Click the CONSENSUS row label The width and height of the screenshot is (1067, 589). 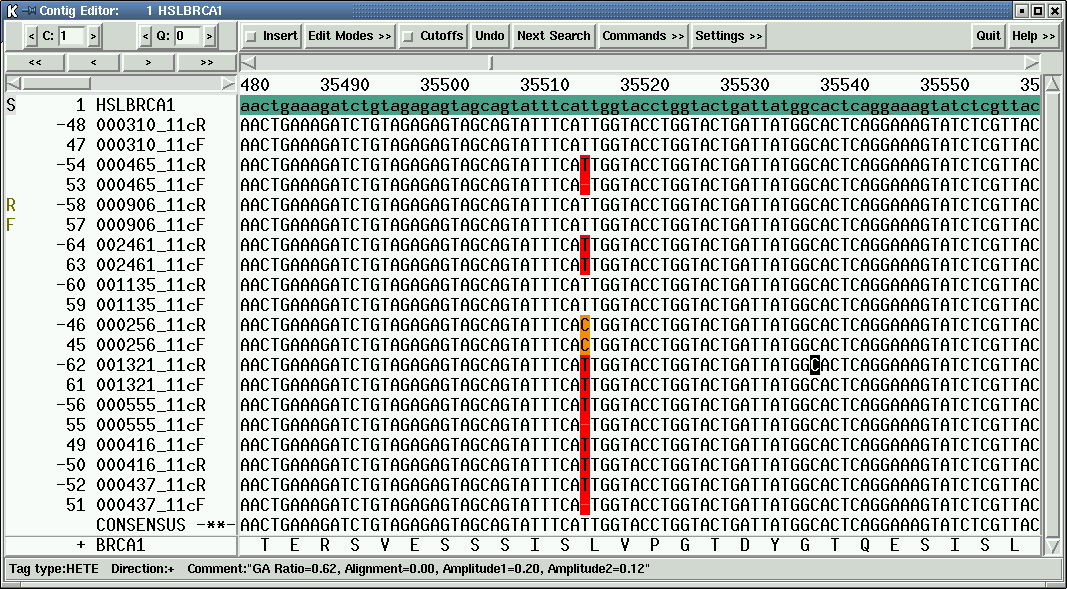(141, 525)
